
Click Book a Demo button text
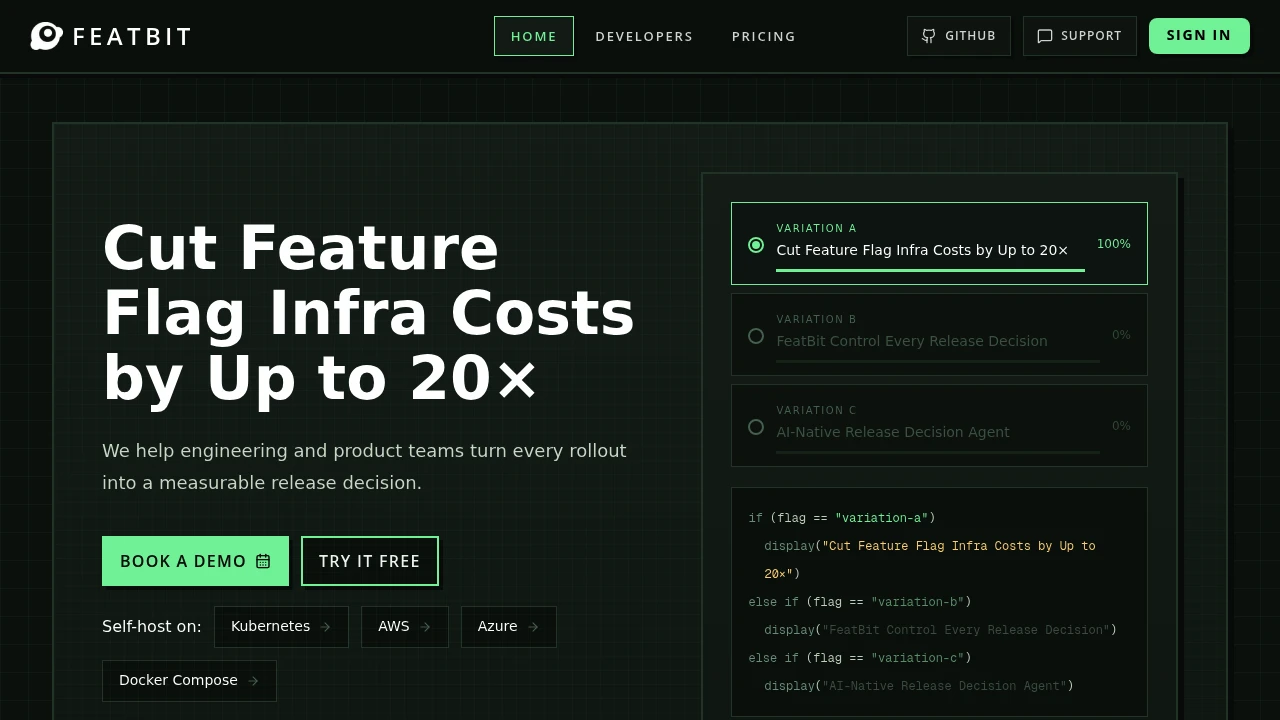click(183, 561)
